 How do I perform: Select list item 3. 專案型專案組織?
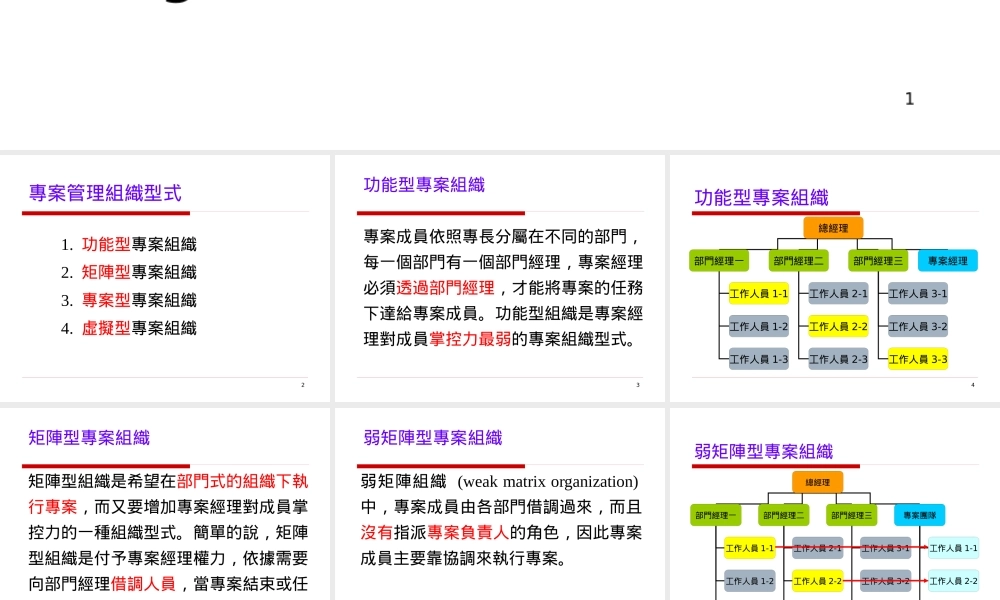point(129,300)
